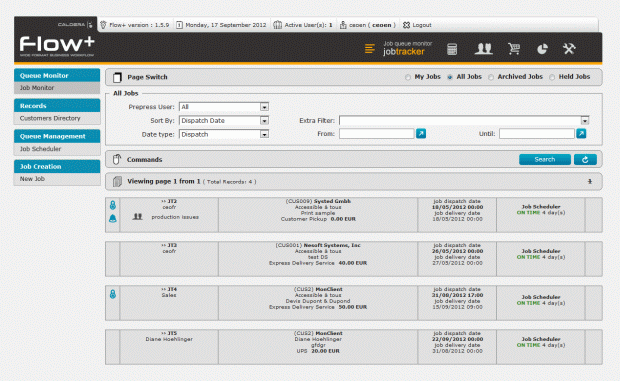Open job JT4 link

pos(169,289)
